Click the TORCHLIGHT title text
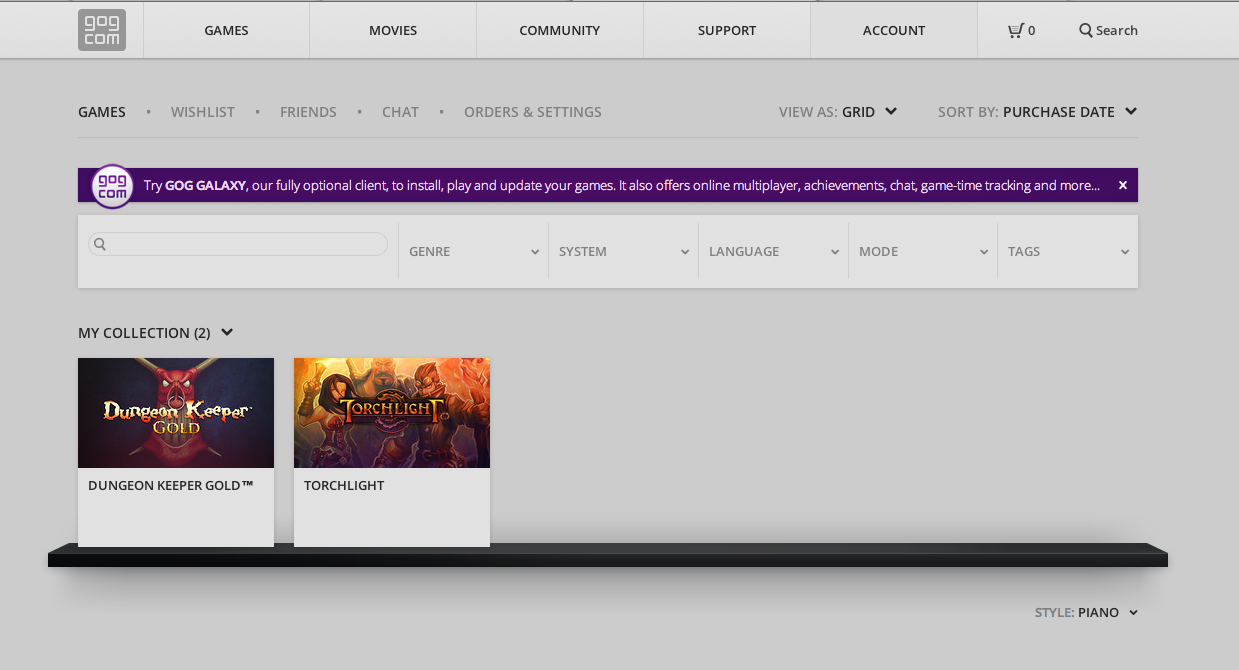The image size is (1239, 670). pyautogui.click(x=344, y=486)
